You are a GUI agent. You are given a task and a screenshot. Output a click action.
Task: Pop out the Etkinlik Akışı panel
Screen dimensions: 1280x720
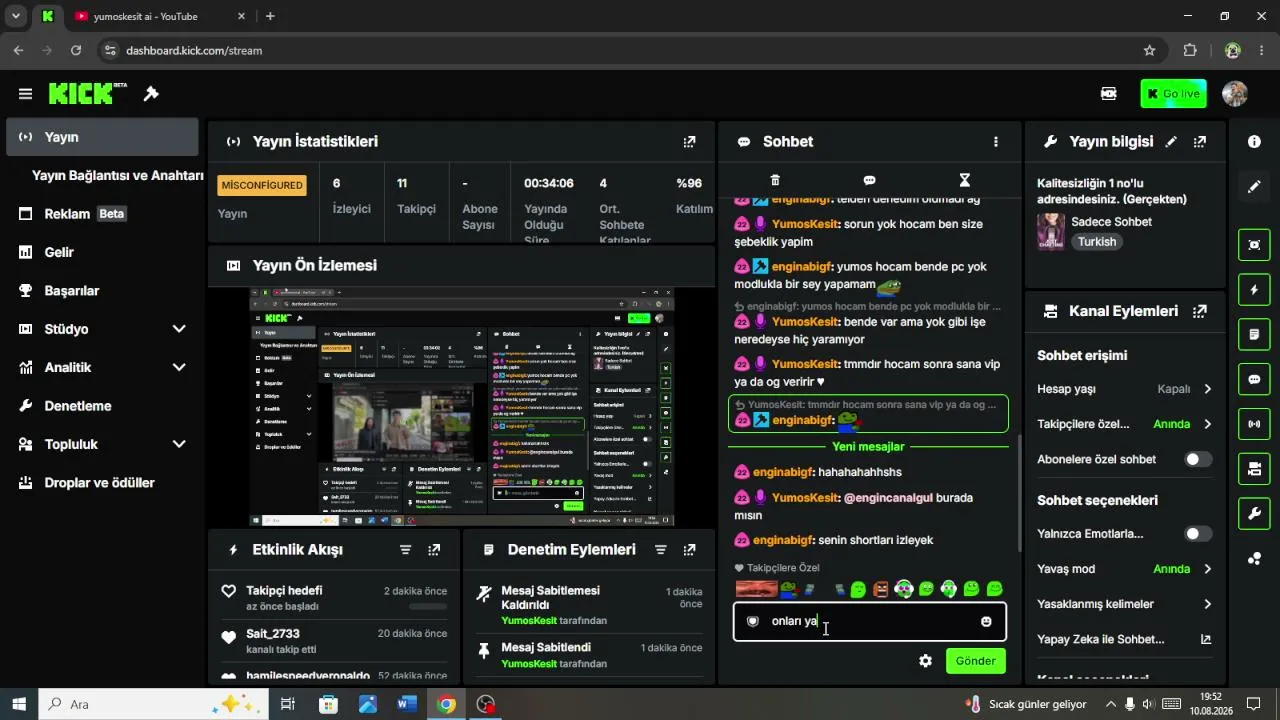[x=434, y=550]
